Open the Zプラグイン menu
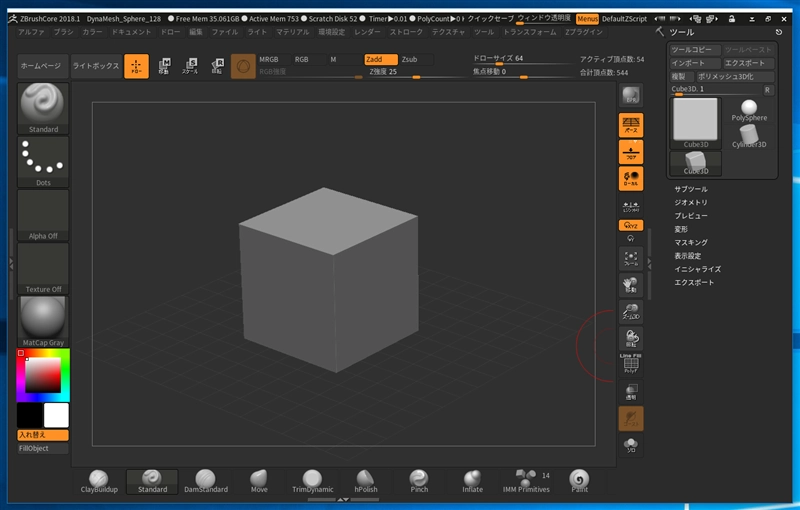Image resolution: width=800 pixels, height=510 pixels. pyautogui.click(x=584, y=32)
